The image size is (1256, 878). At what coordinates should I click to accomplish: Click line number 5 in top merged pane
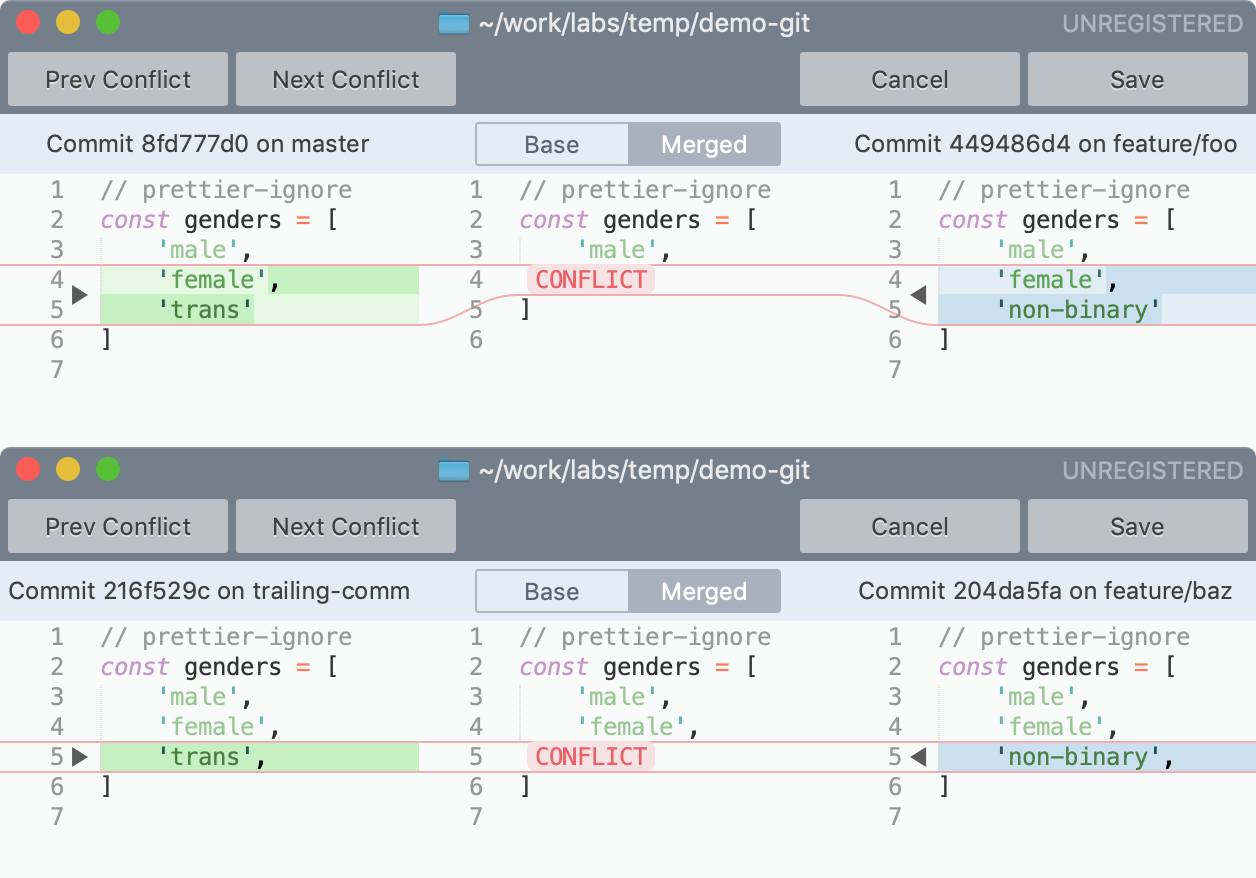pyautogui.click(x=476, y=310)
